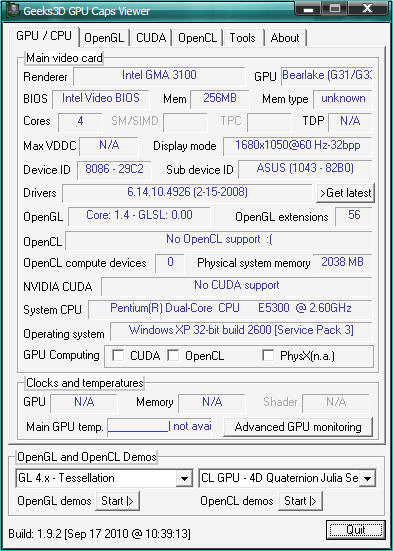Click the Mem field 256MB

[x=219, y=99]
